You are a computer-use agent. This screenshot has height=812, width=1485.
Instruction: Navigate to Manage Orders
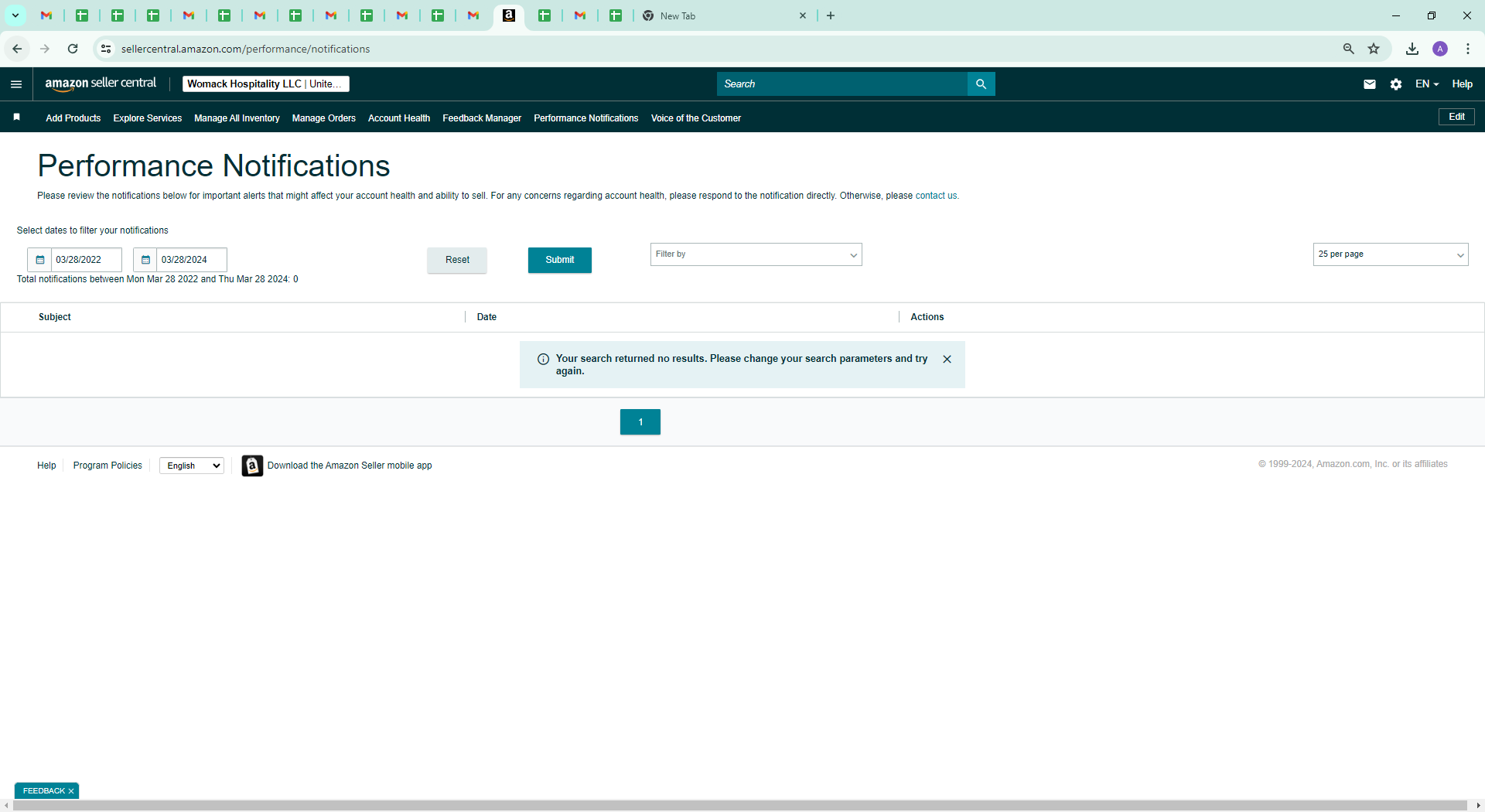[324, 118]
